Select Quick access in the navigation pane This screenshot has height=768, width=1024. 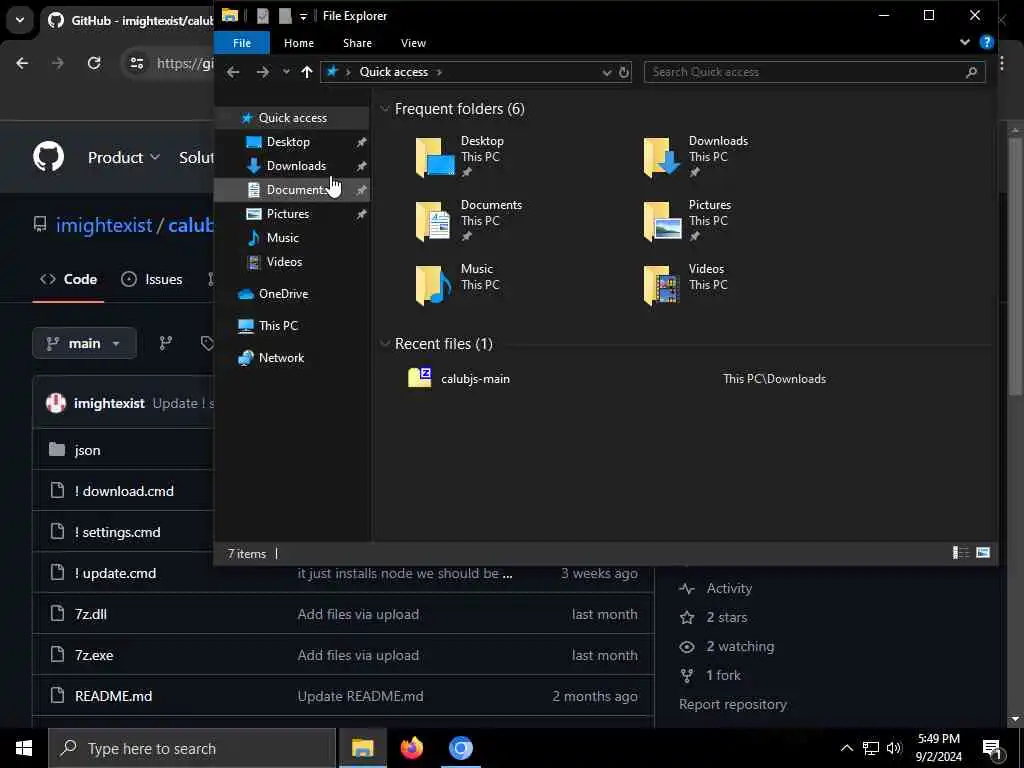[292, 118]
